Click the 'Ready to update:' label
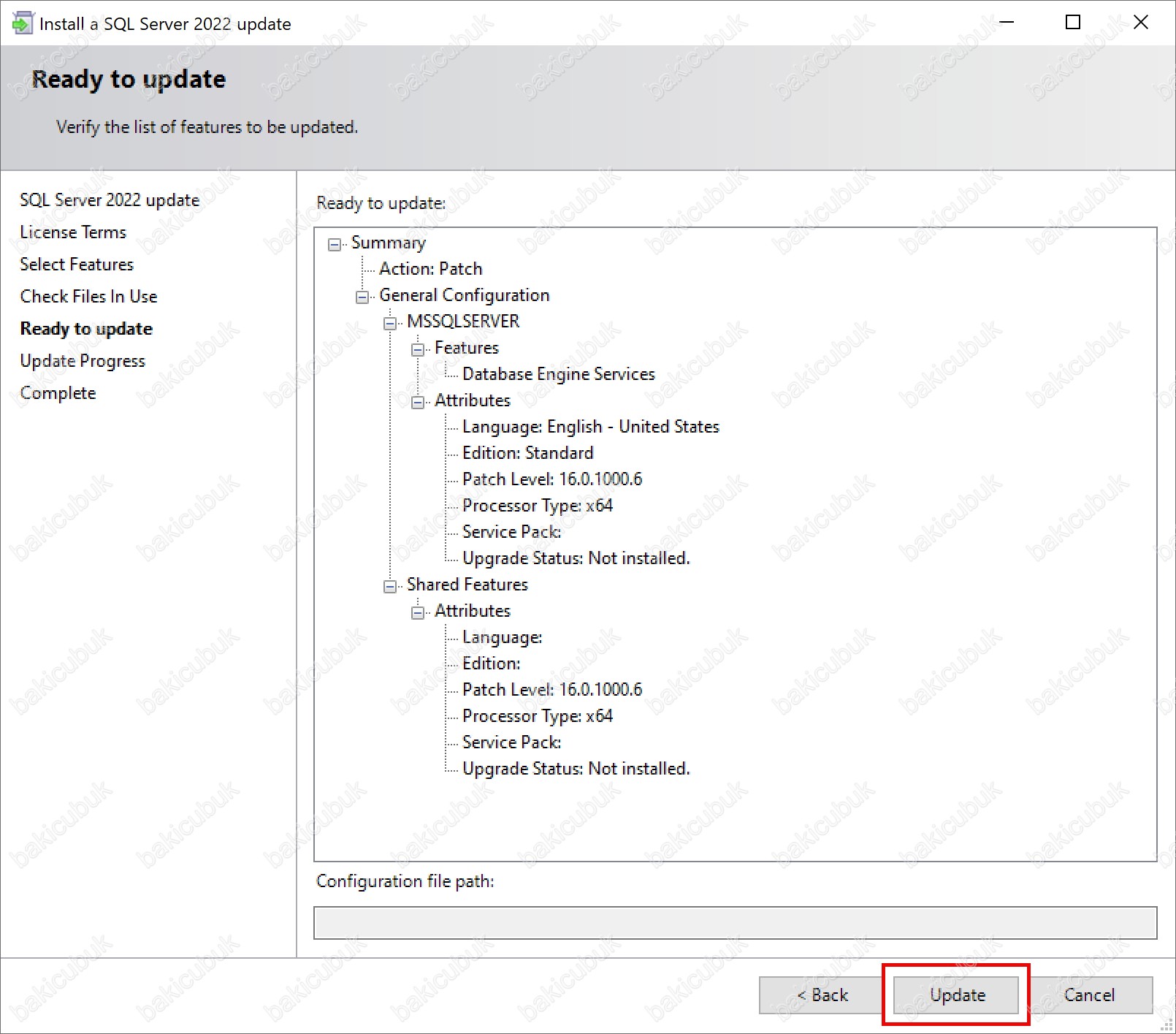Image resolution: width=1176 pixels, height=1034 pixels. point(381,203)
